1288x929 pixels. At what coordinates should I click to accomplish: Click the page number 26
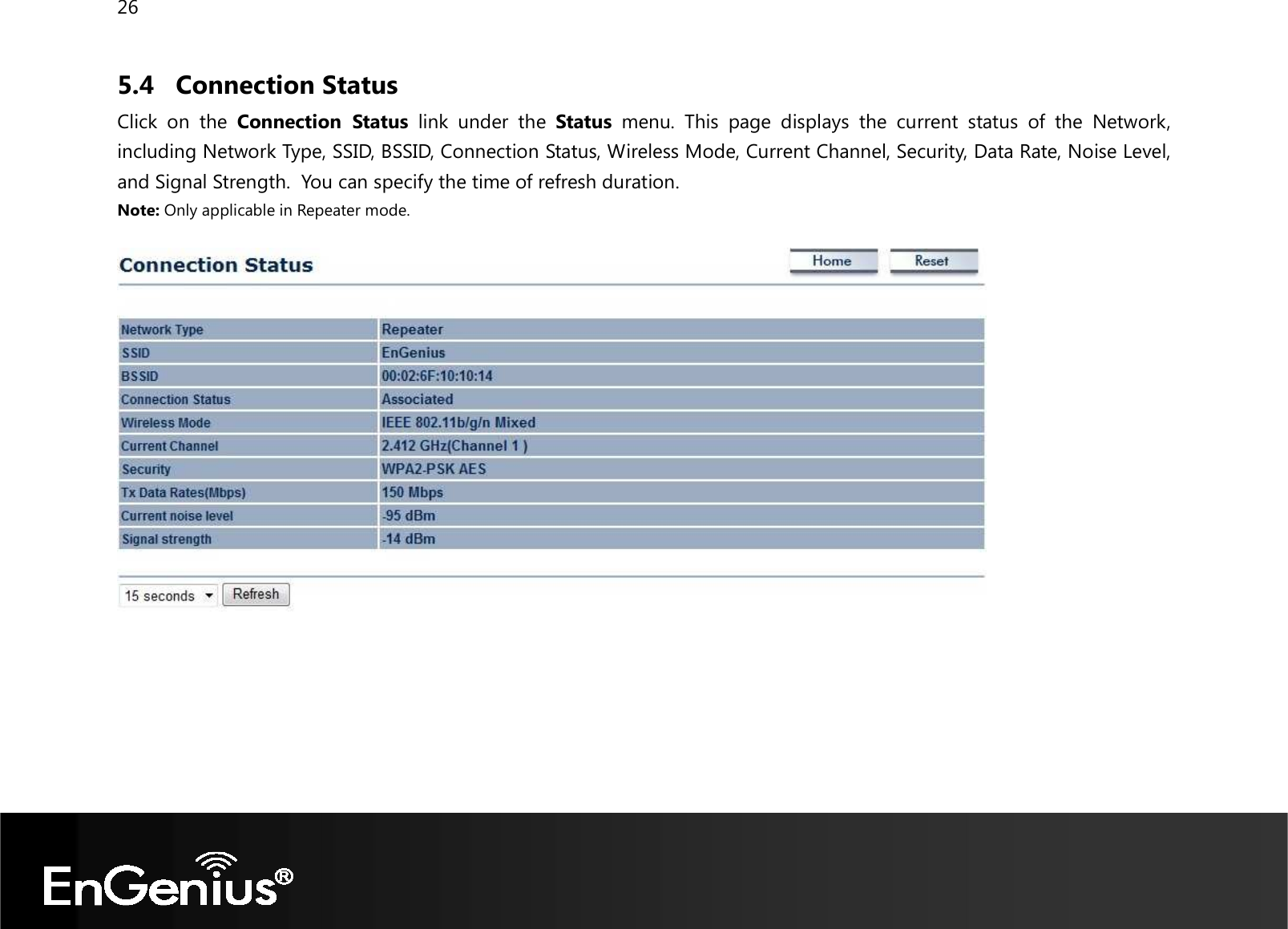click(x=127, y=9)
